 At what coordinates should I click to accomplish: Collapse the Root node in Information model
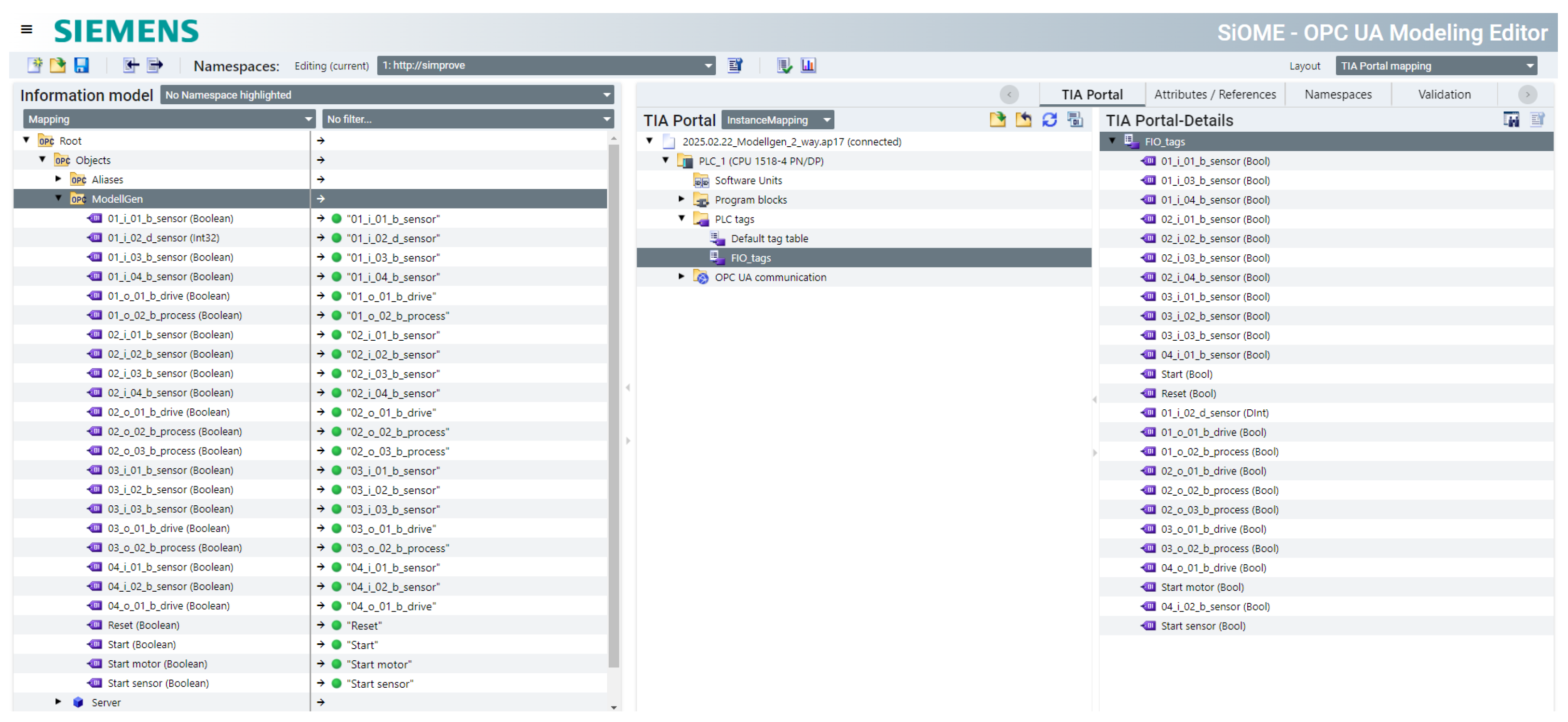point(26,140)
